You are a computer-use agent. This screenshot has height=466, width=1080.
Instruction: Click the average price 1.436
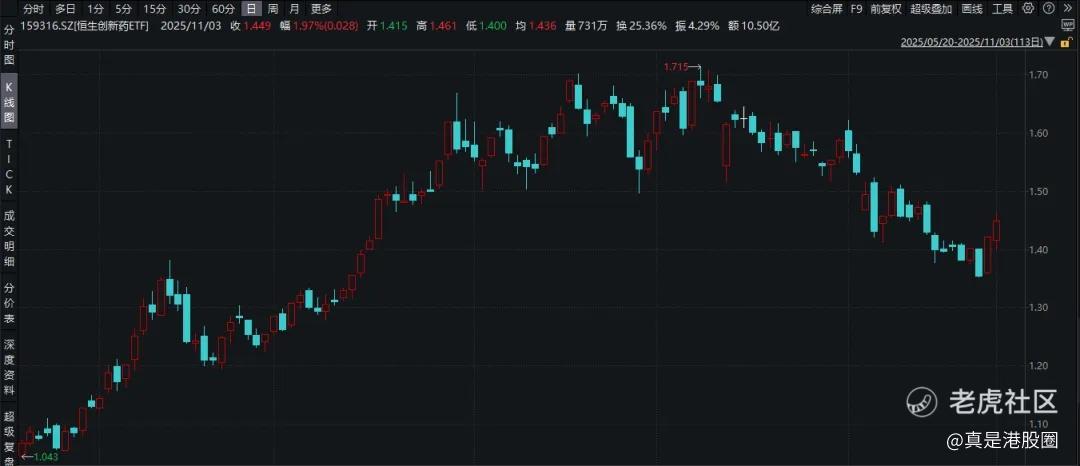tap(543, 26)
